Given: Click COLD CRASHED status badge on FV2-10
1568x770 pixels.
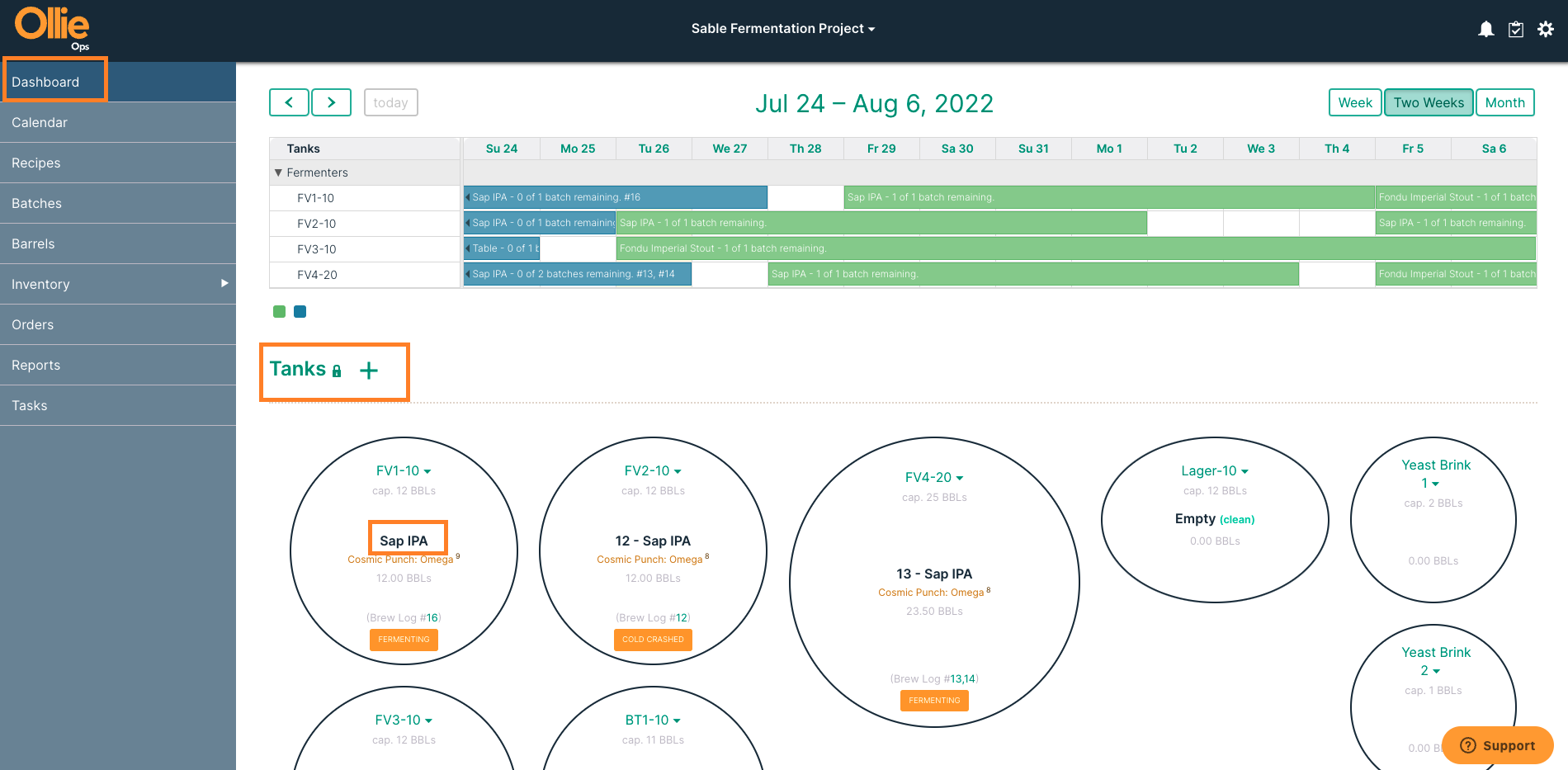Looking at the screenshot, I should 653,640.
